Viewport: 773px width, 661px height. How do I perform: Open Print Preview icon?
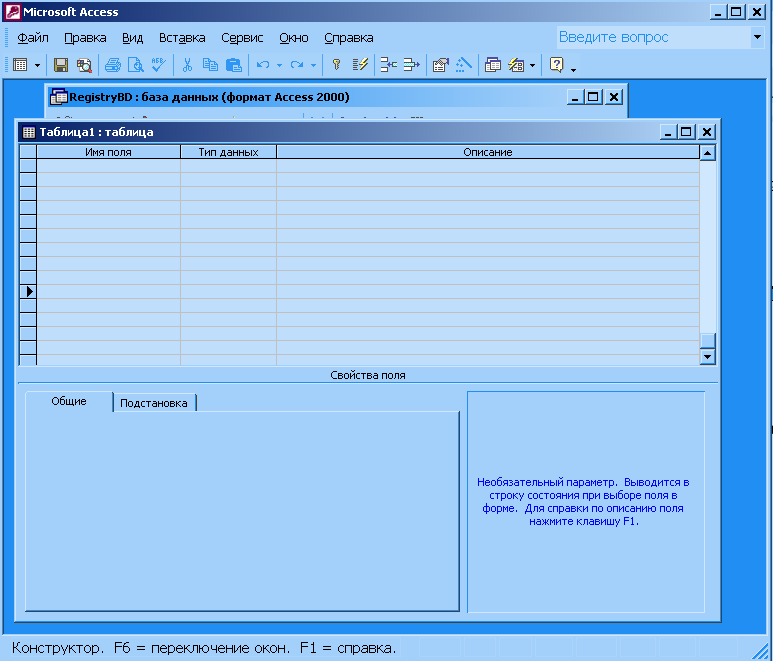[x=136, y=65]
